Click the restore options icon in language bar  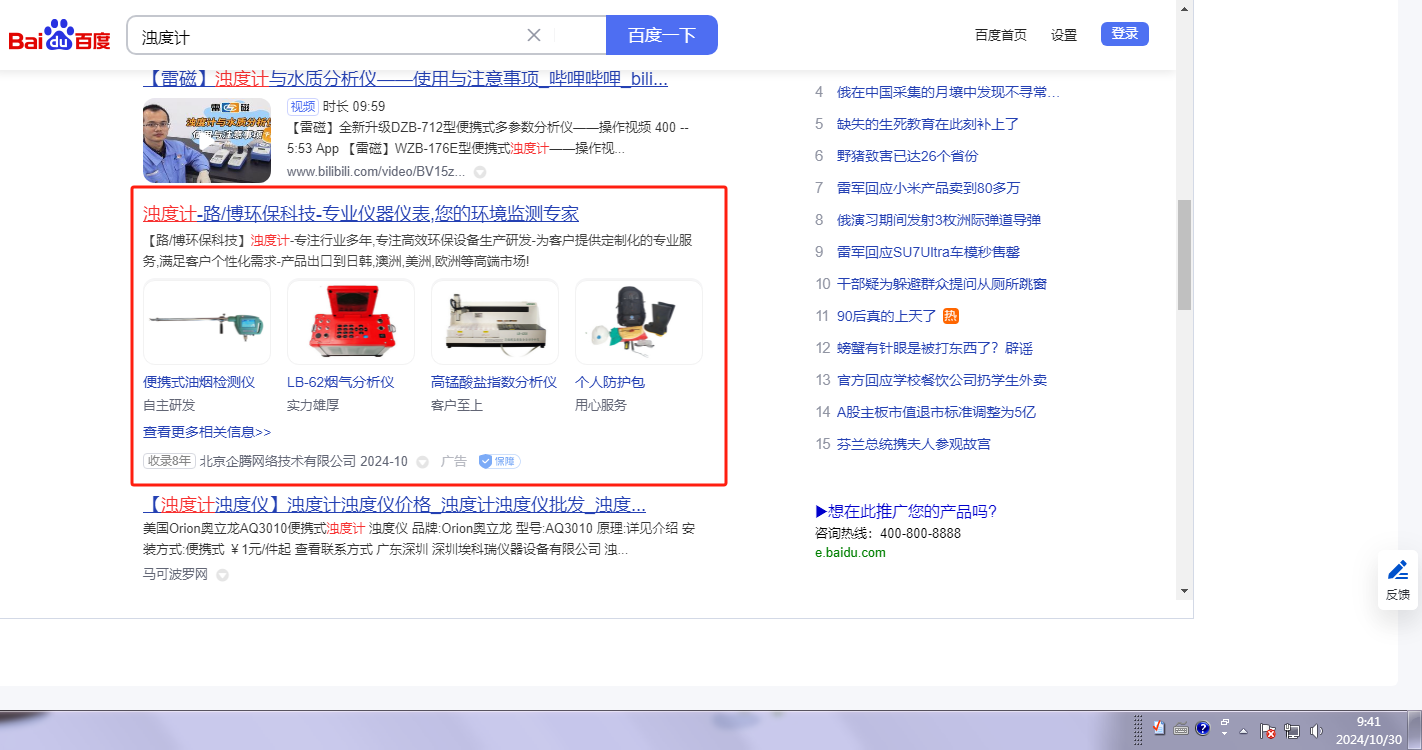tap(1224, 721)
